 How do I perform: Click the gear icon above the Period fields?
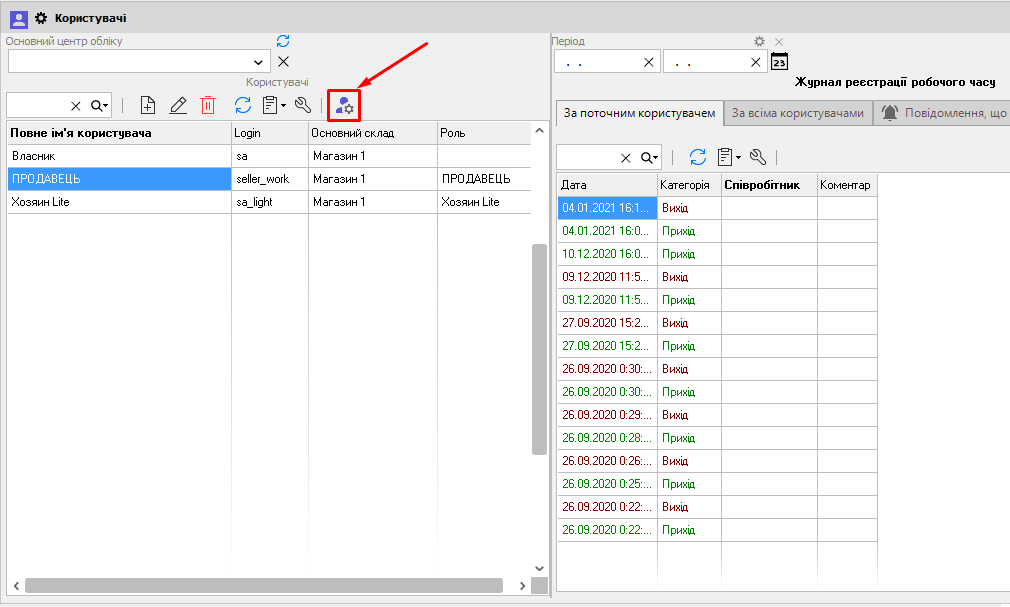(x=759, y=41)
